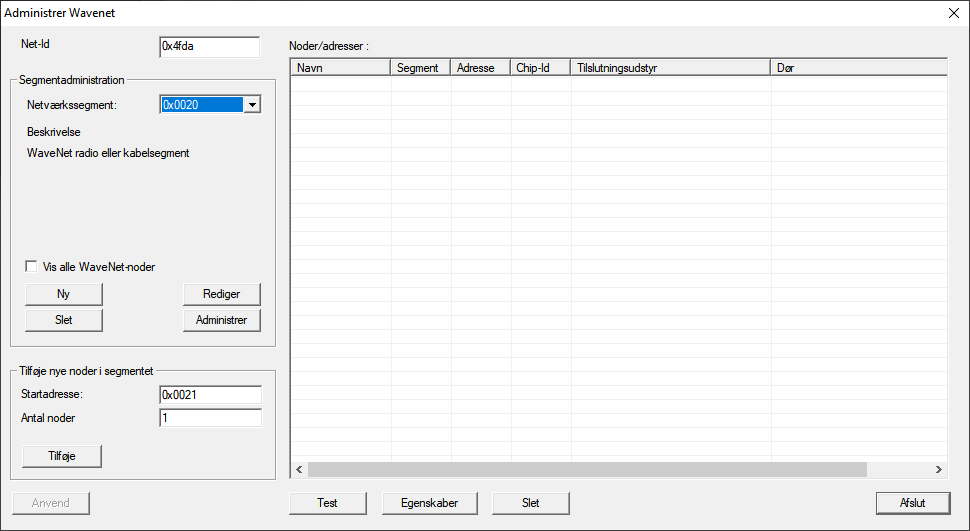Click Slet below the node list
The image size is (970, 531).
[x=531, y=502]
